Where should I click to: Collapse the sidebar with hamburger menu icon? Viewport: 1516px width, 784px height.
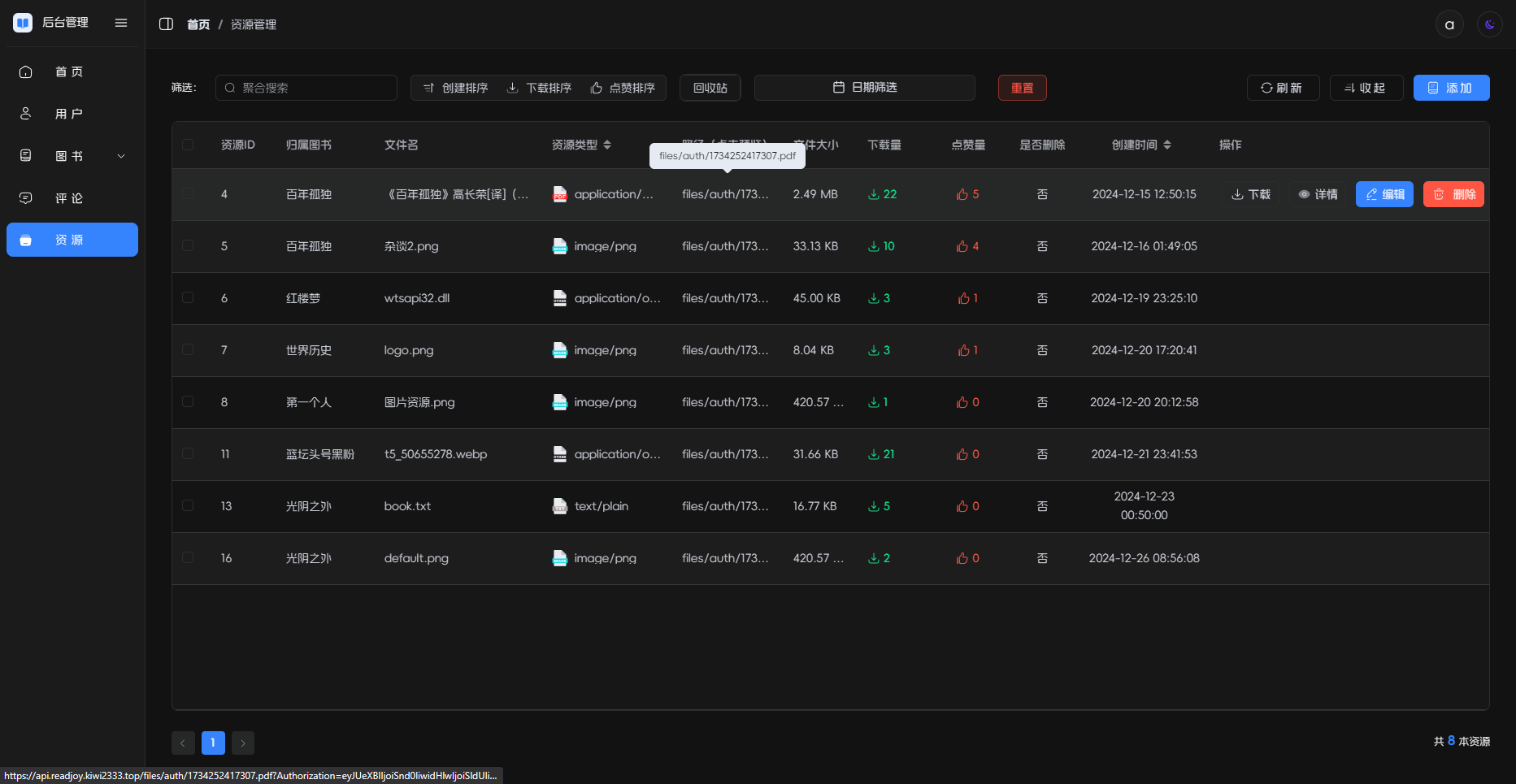(x=121, y=23)
